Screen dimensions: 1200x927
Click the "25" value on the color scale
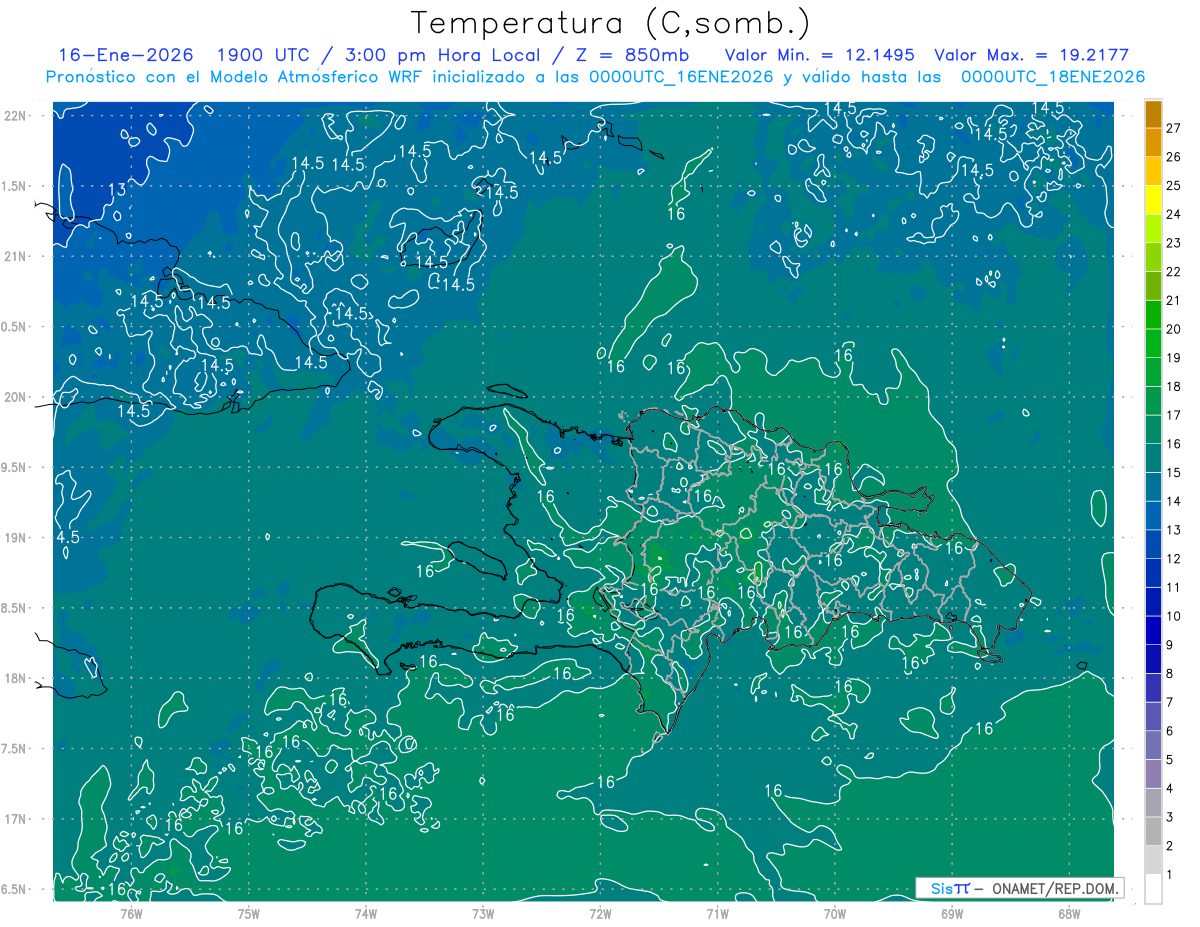(x=1173, y=185)
